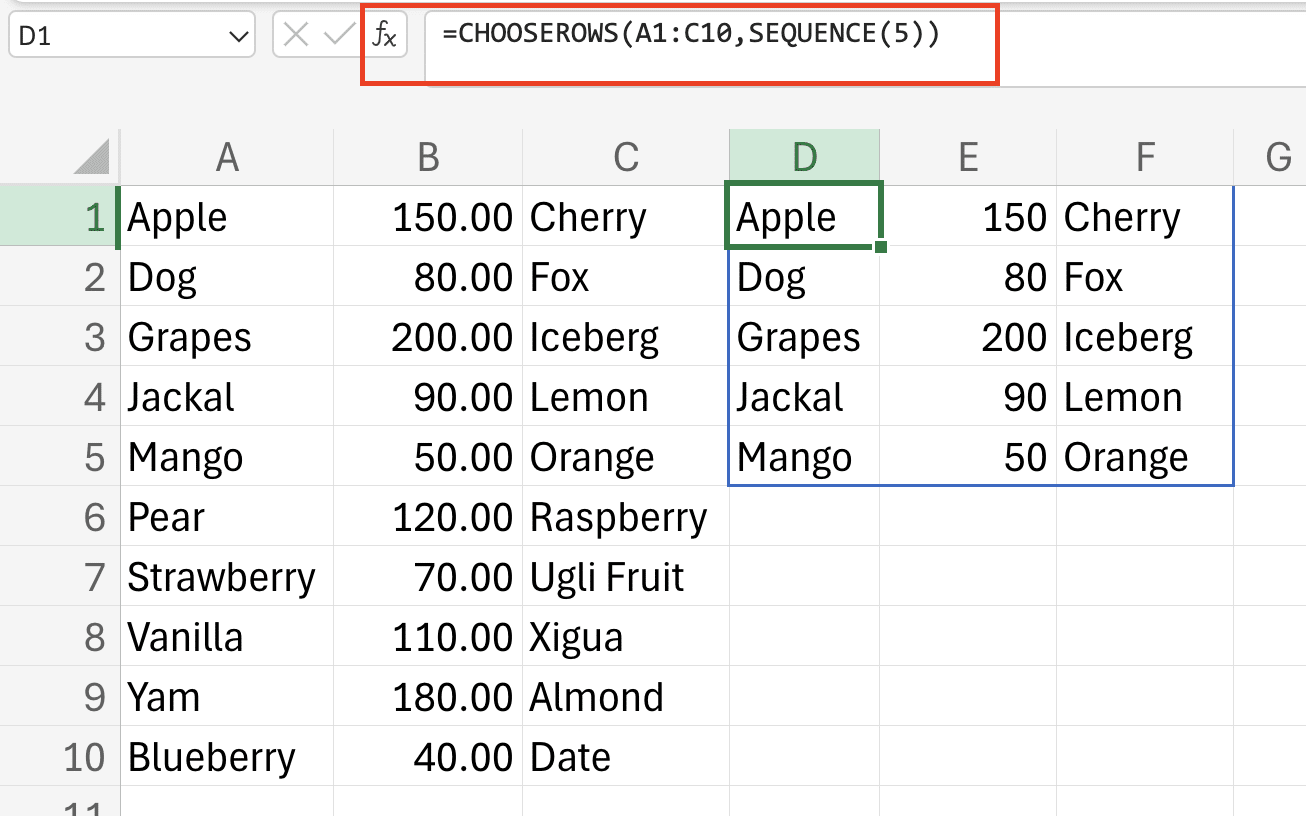Image resolution: width=1306 pixels, height=816 pixels.
Task: Click the Select All corner triangle
Action: (92, 156)
